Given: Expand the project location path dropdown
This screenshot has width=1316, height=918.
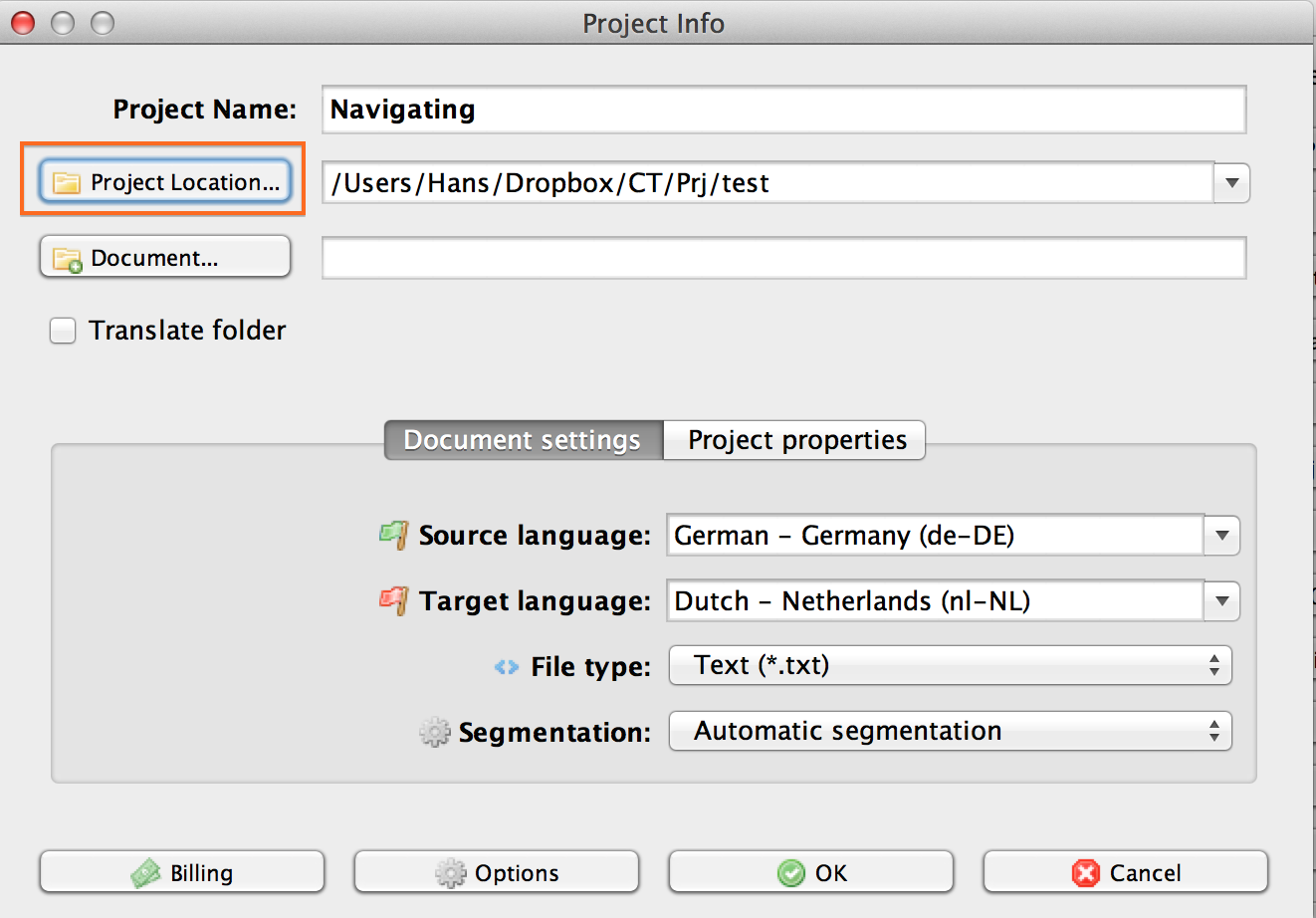Looking at the screenshot, I should point(1231,183).
